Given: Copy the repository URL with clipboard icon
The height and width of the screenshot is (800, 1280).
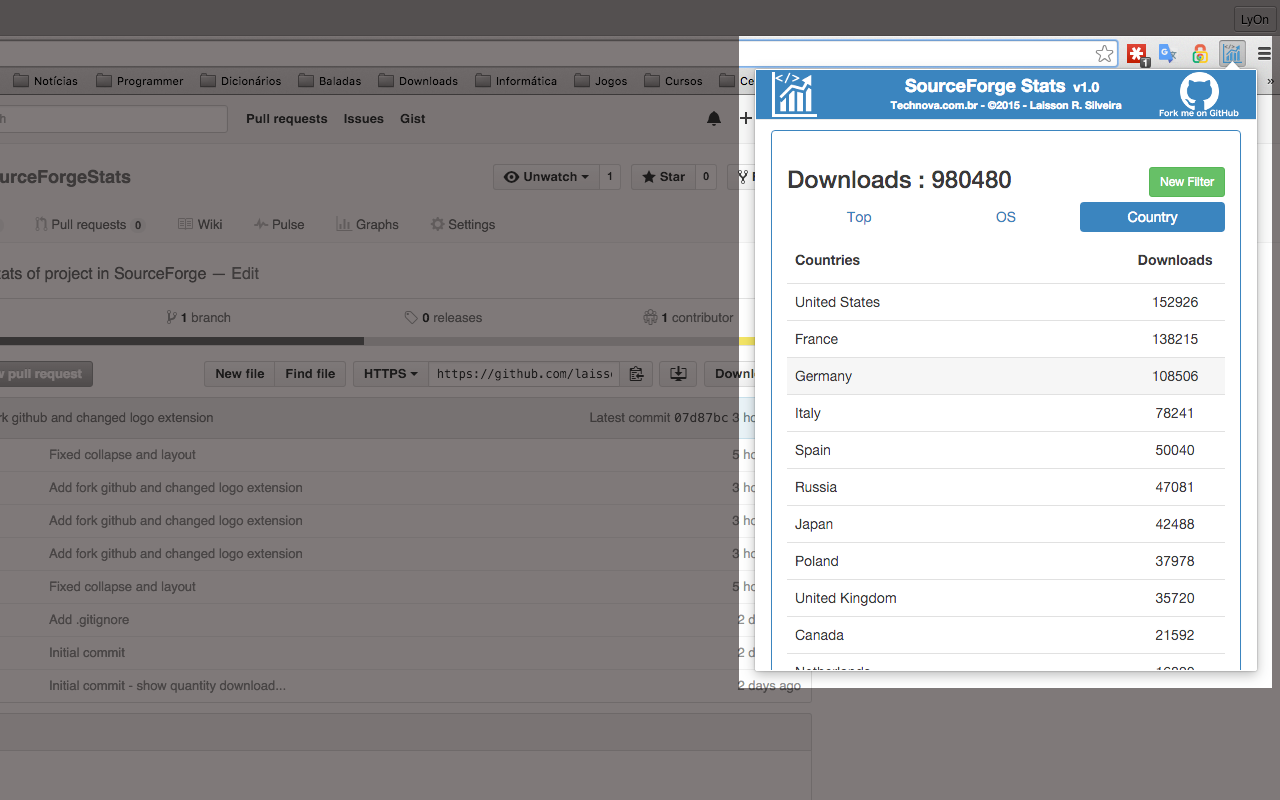Looking at the screenshot, I should tap(636, 373).
